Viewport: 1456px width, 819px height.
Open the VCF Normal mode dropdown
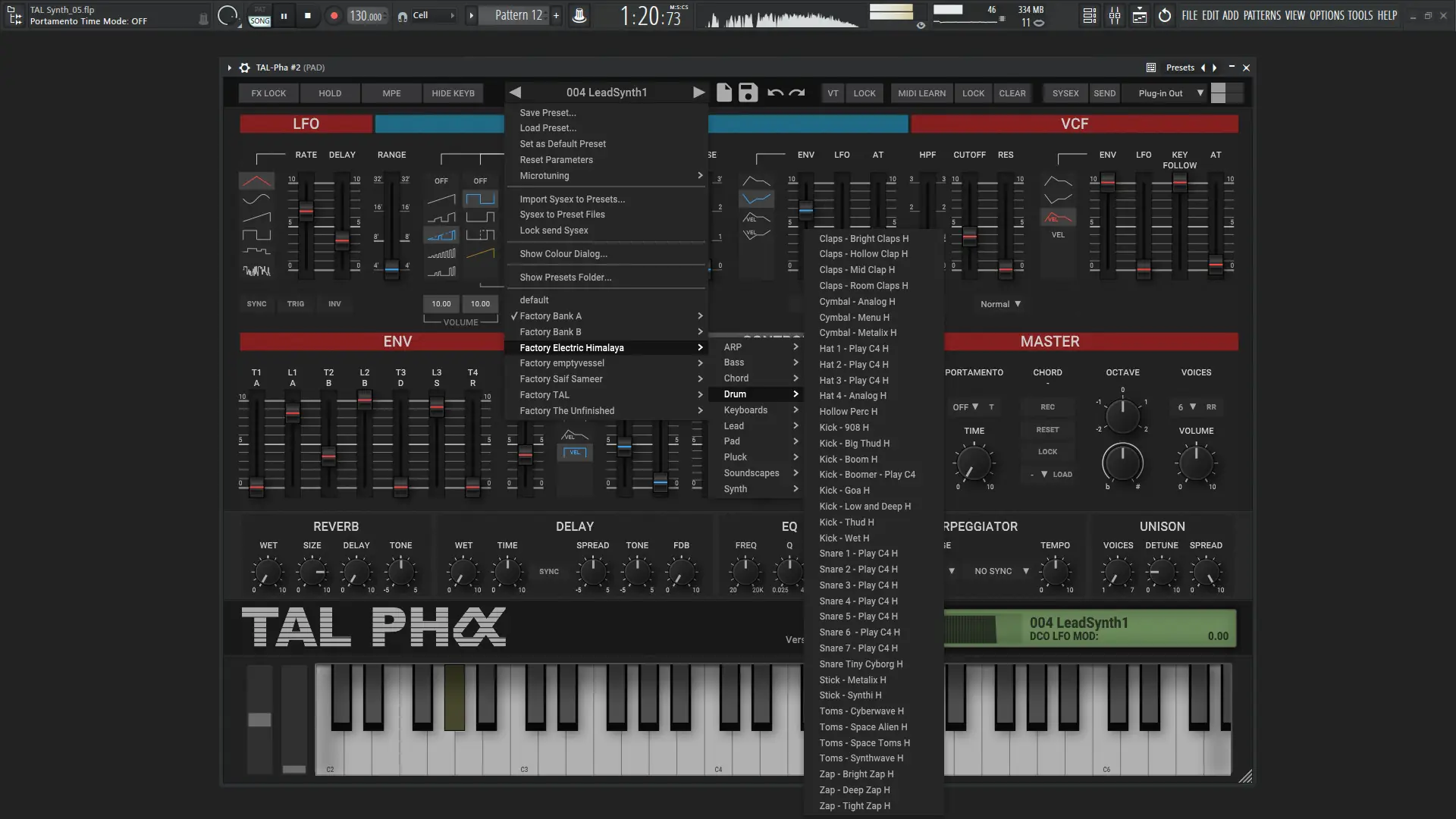pos(1000,304)
